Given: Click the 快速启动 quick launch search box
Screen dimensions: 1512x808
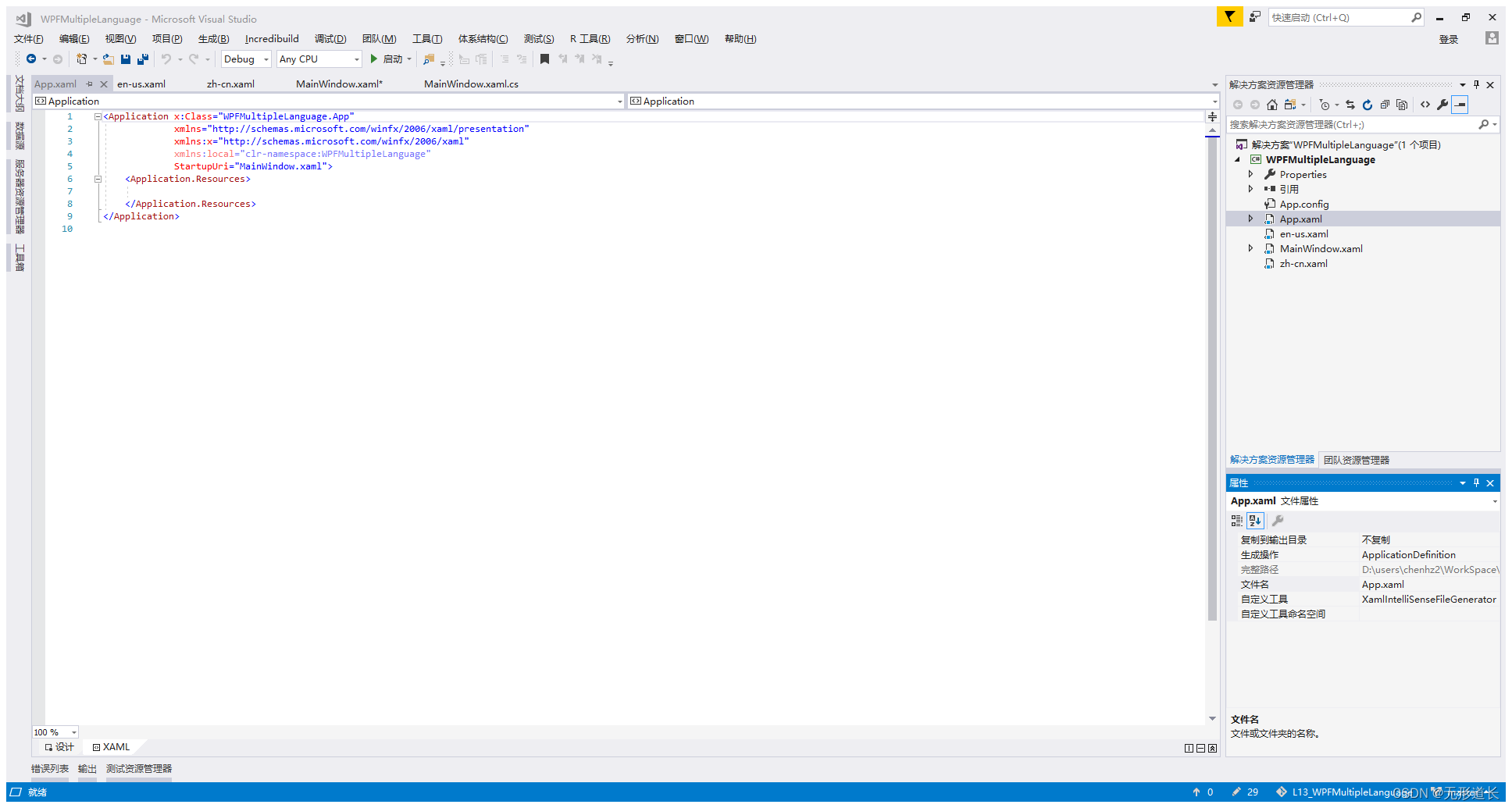Looking at the screenshot, I should point(1345,17).
